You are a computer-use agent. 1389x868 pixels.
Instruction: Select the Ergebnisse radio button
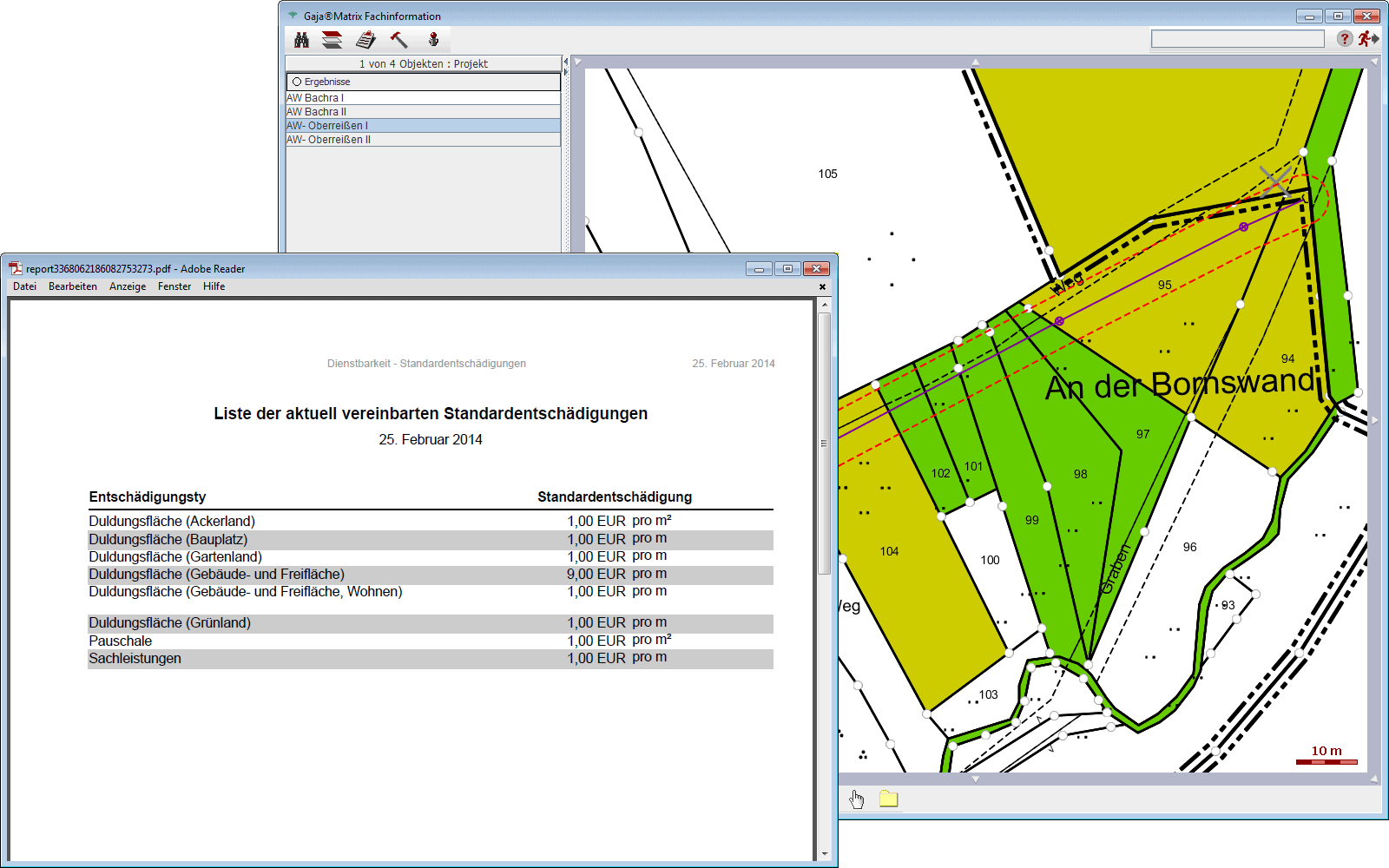click(297, 82)
